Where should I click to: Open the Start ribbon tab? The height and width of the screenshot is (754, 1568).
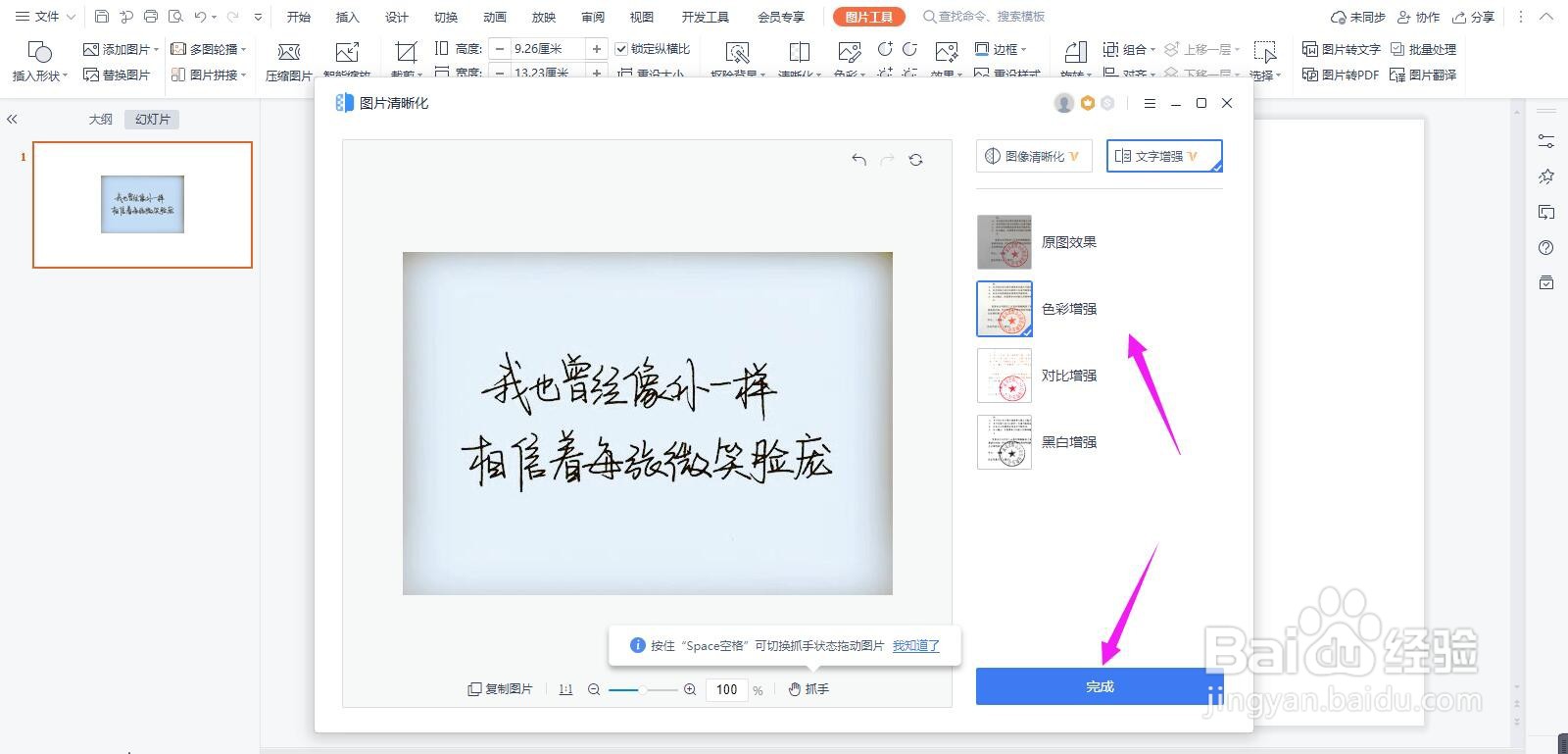click(x=299, y=17)
